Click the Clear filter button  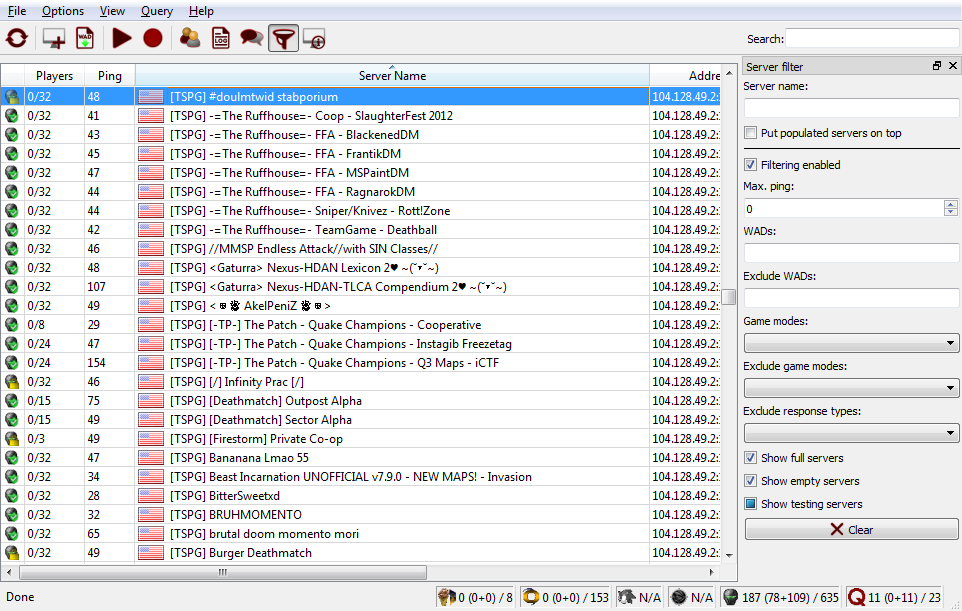point(851,530)
